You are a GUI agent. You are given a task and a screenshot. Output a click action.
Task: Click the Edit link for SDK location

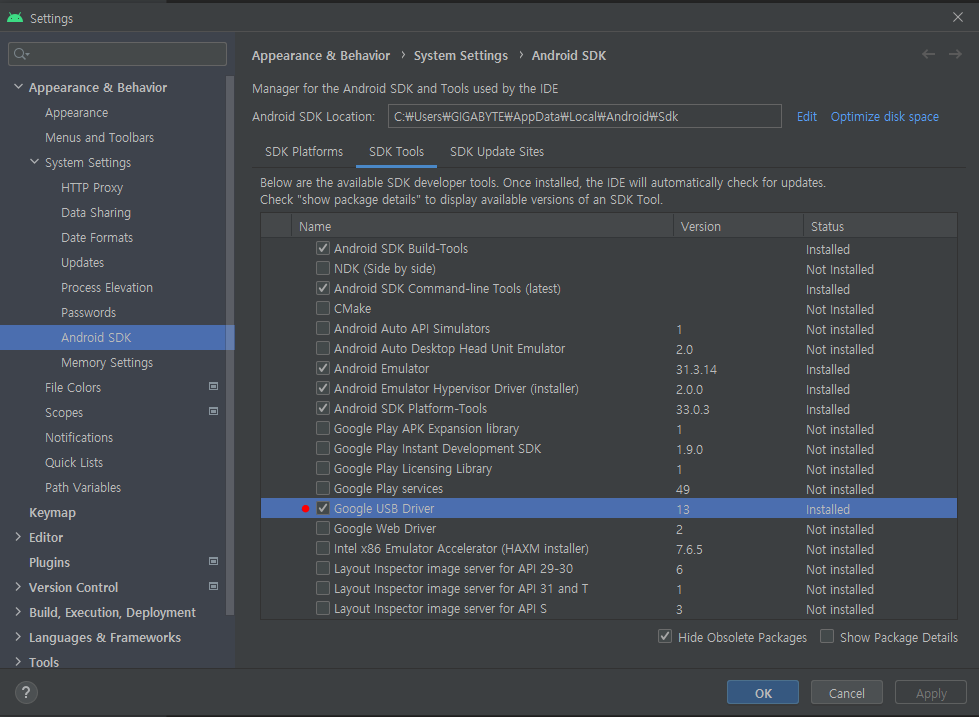pos(807,116)
